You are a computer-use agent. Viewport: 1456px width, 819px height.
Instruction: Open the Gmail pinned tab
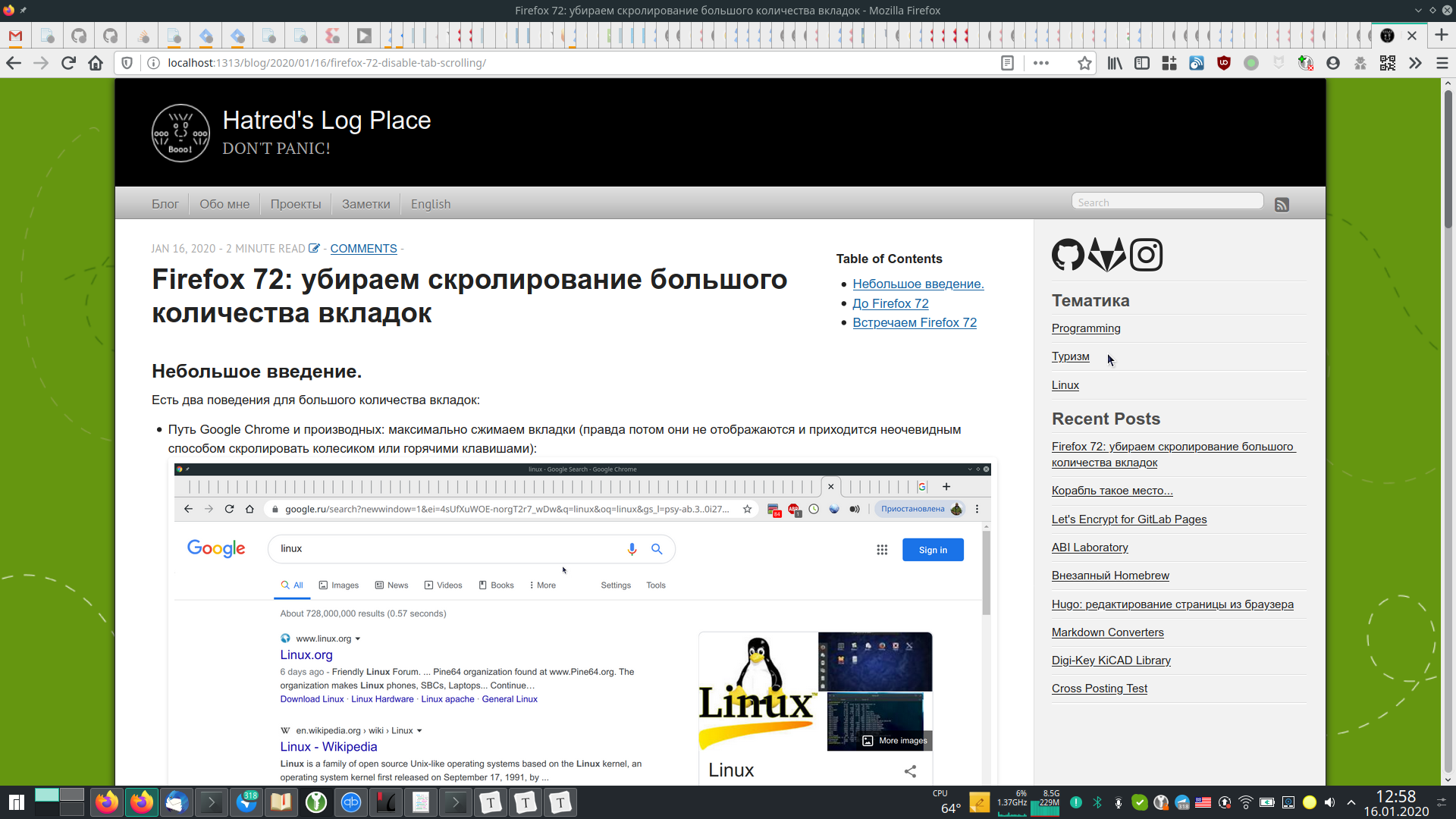(x=15, y=36)
